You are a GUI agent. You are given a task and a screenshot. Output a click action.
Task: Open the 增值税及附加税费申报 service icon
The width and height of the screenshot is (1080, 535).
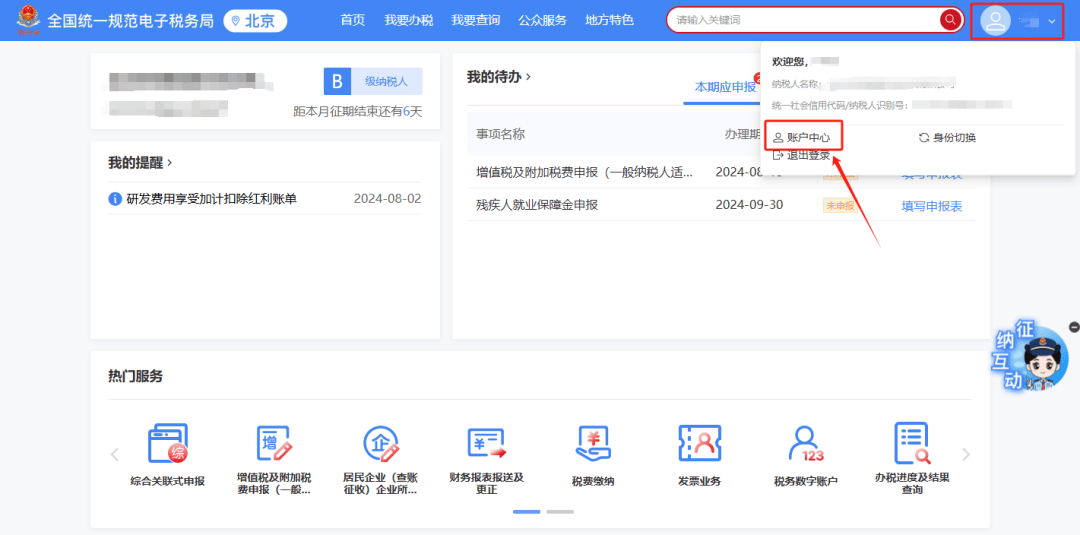[273, 443]
